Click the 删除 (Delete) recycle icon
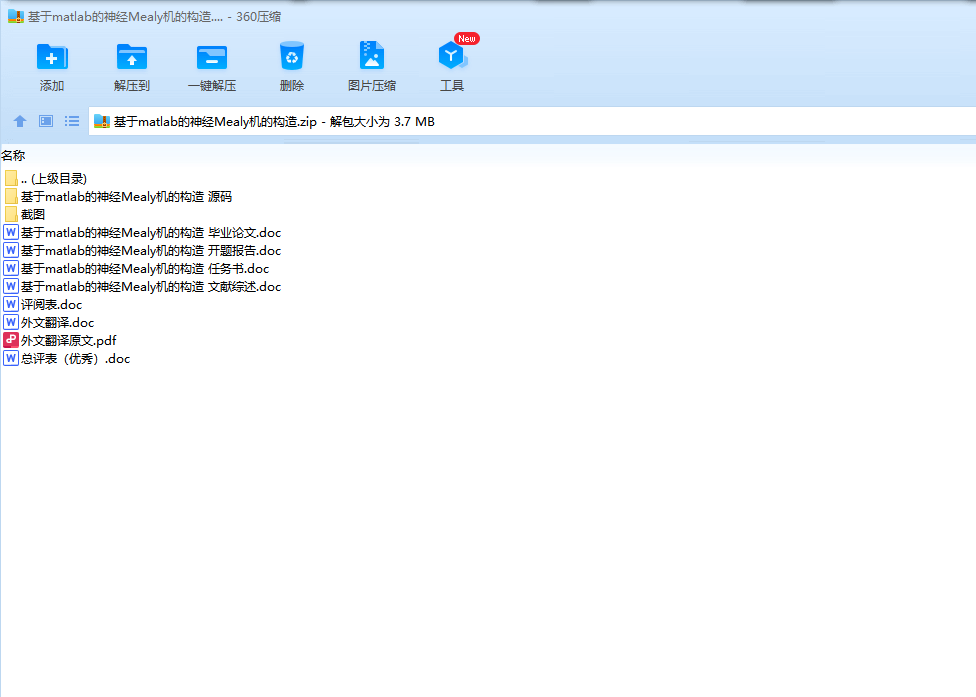The width and height of the screenshot is (976, 697). [x=292, y=56]
